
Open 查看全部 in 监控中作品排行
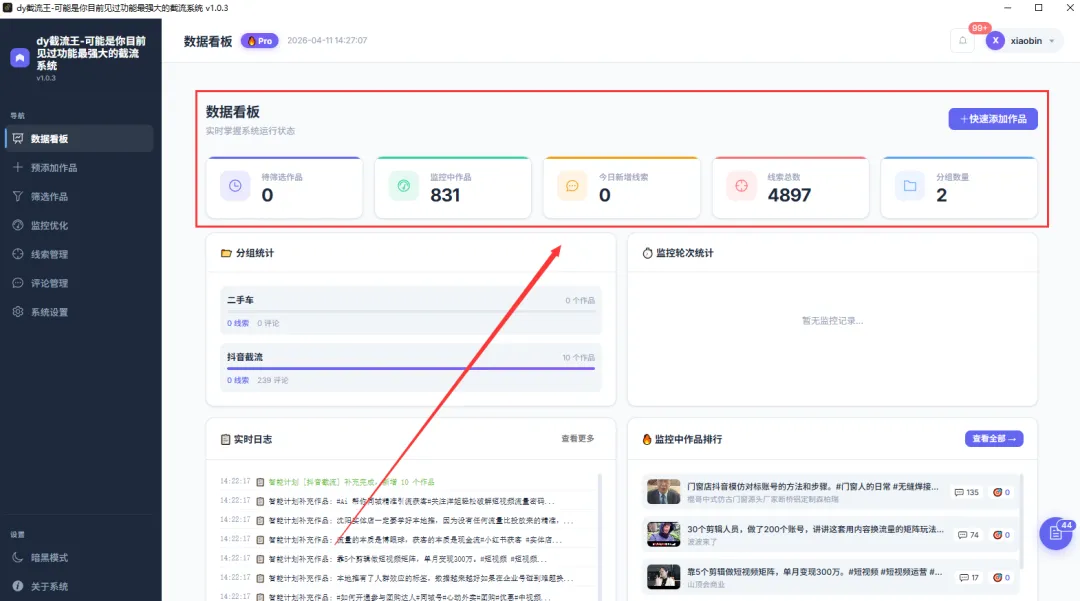click(x=993, y=438)
